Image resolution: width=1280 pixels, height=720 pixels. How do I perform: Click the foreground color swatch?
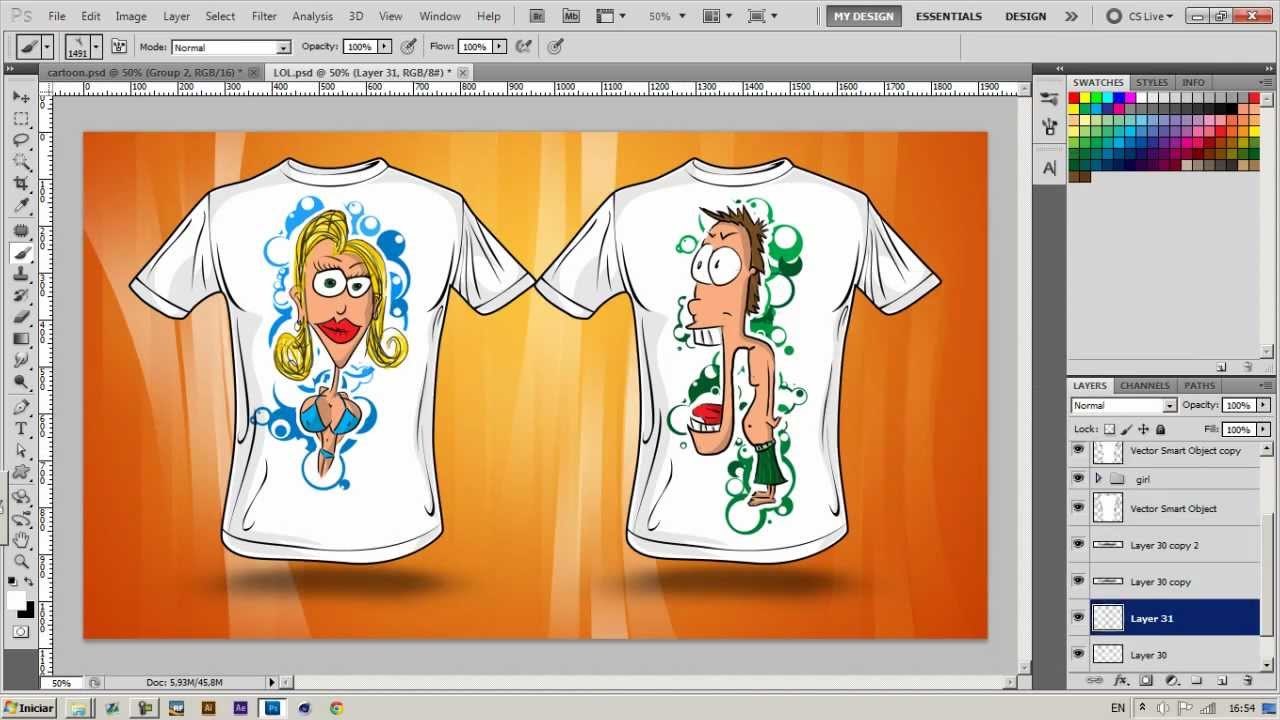pyautogui.click(x=16, y=600)
